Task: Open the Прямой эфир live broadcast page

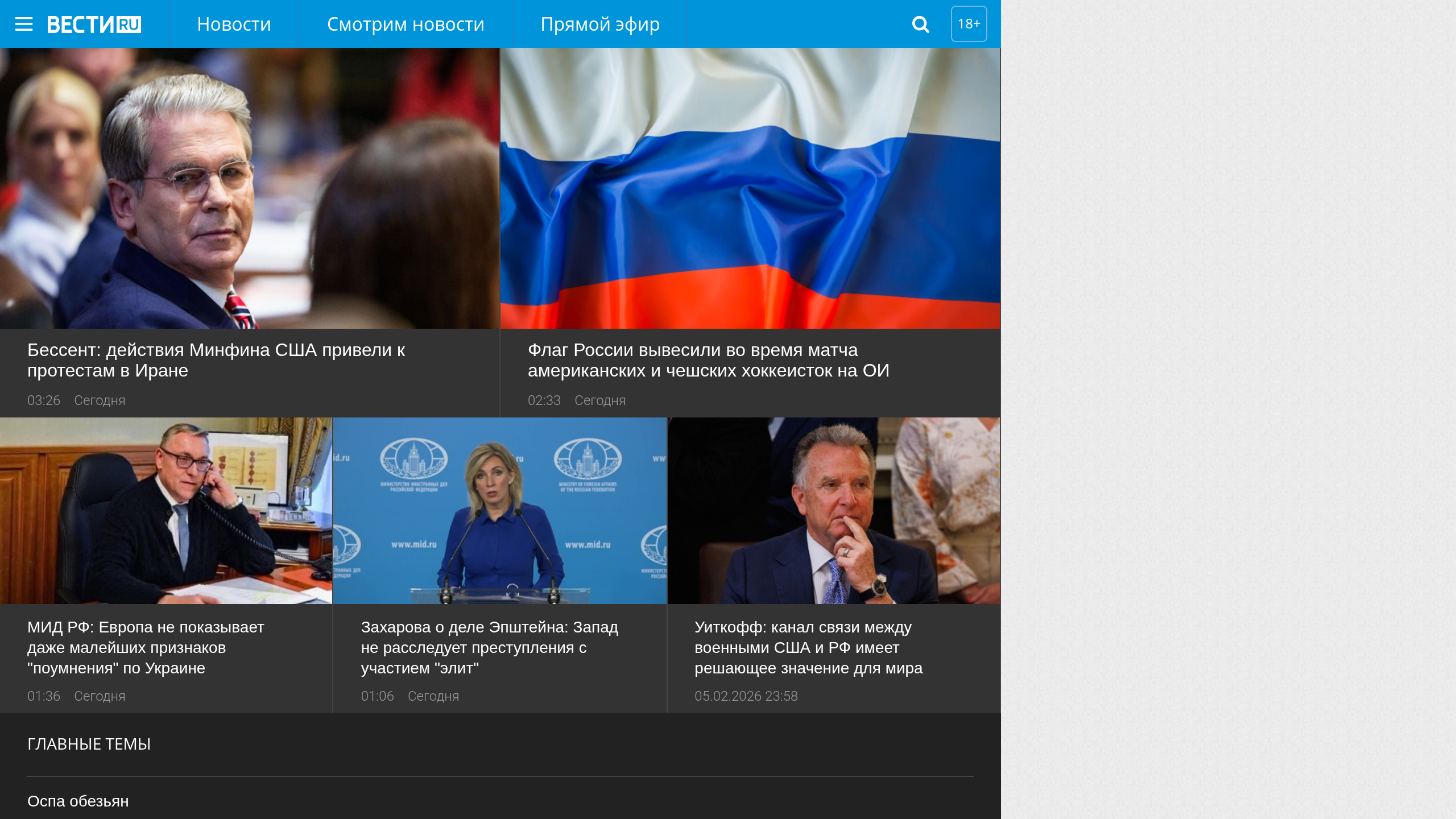Action: click(599, 24)
